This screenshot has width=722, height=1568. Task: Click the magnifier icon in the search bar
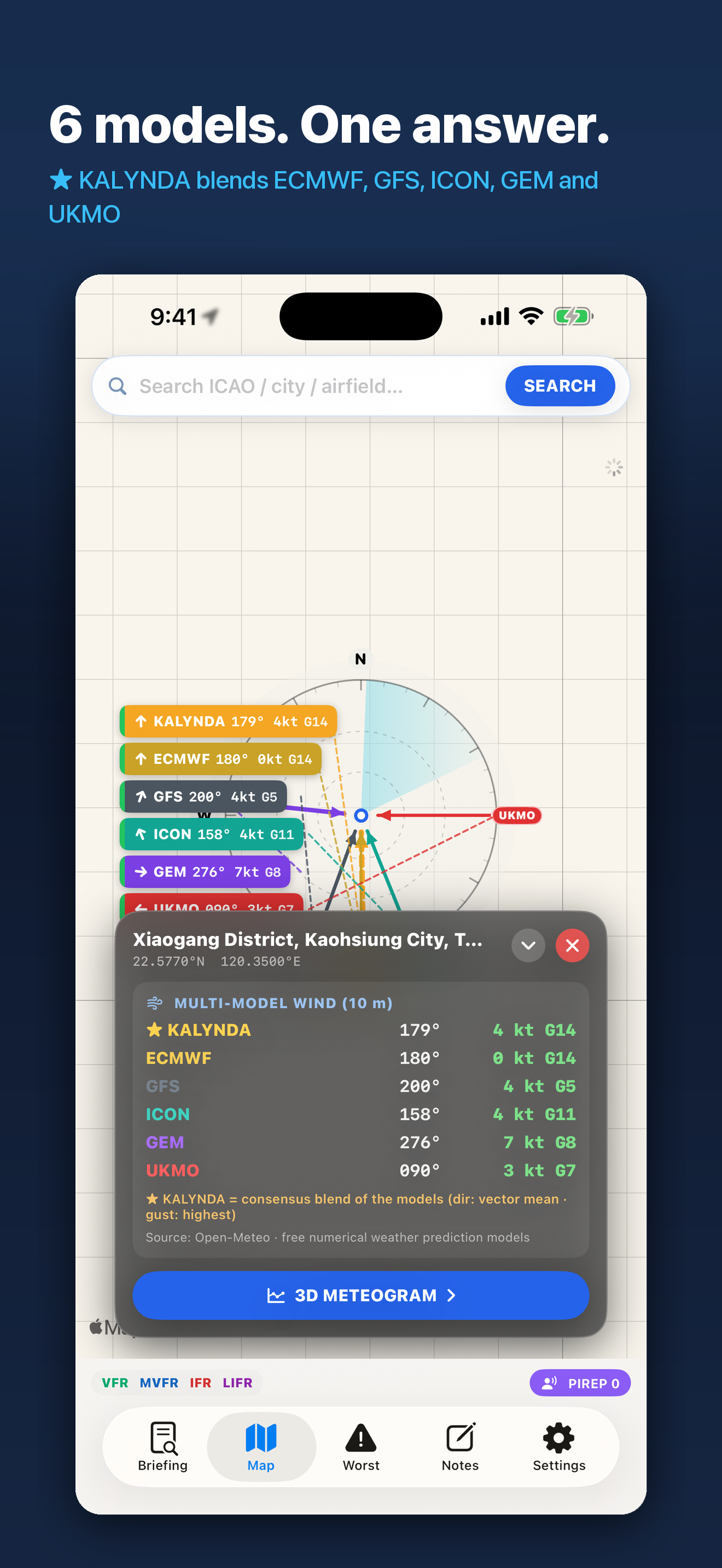(x=118, y=386)
